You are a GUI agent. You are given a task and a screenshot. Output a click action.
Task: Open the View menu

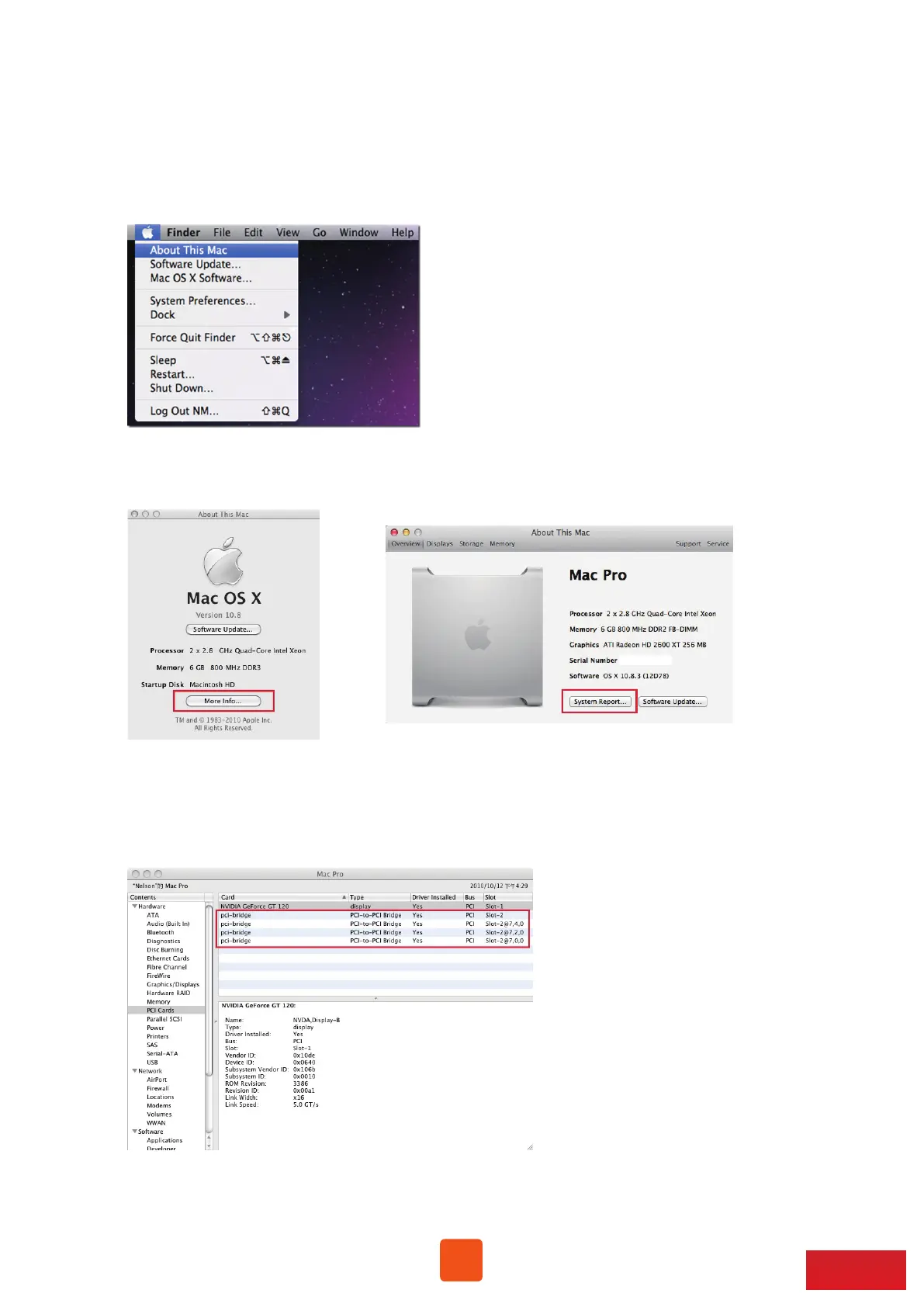(288, 232)
